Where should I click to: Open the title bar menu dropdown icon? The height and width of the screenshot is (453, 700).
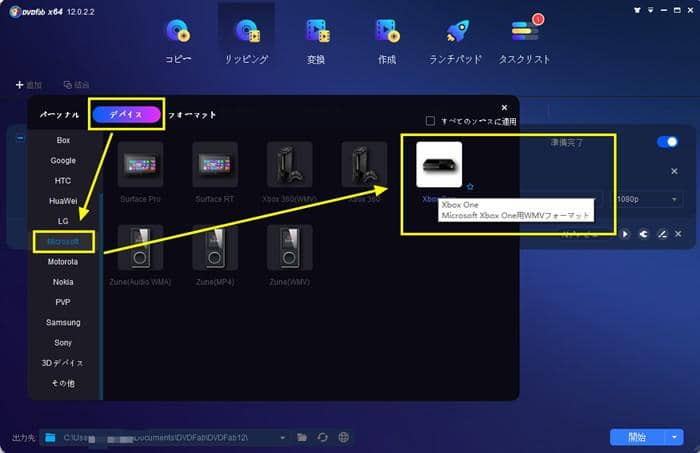click(650, 10)
